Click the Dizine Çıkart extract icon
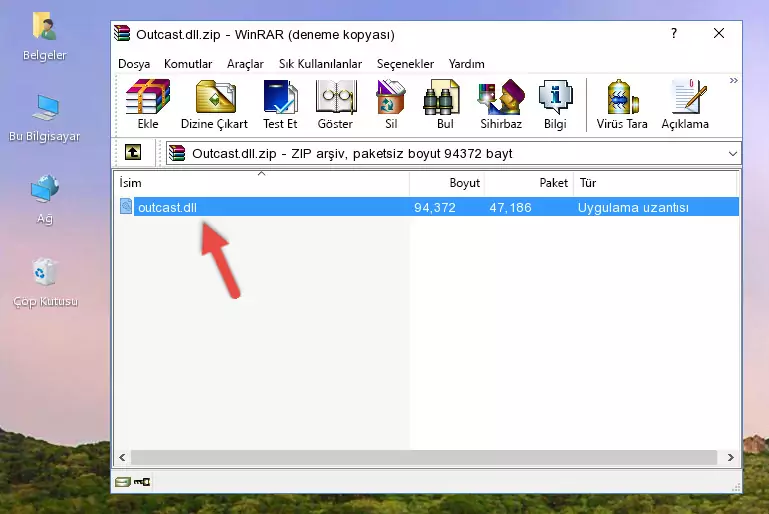769x514 pixels. [214, 104]
